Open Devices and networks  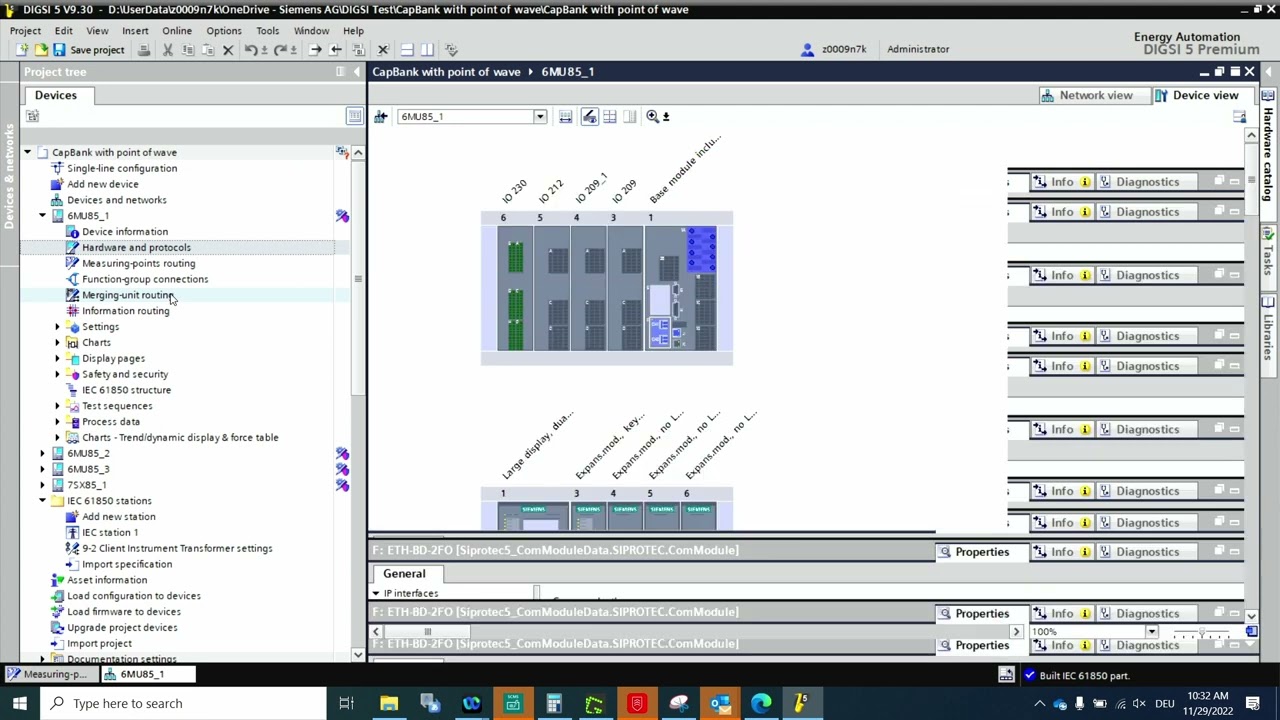(x=116, y=200)
